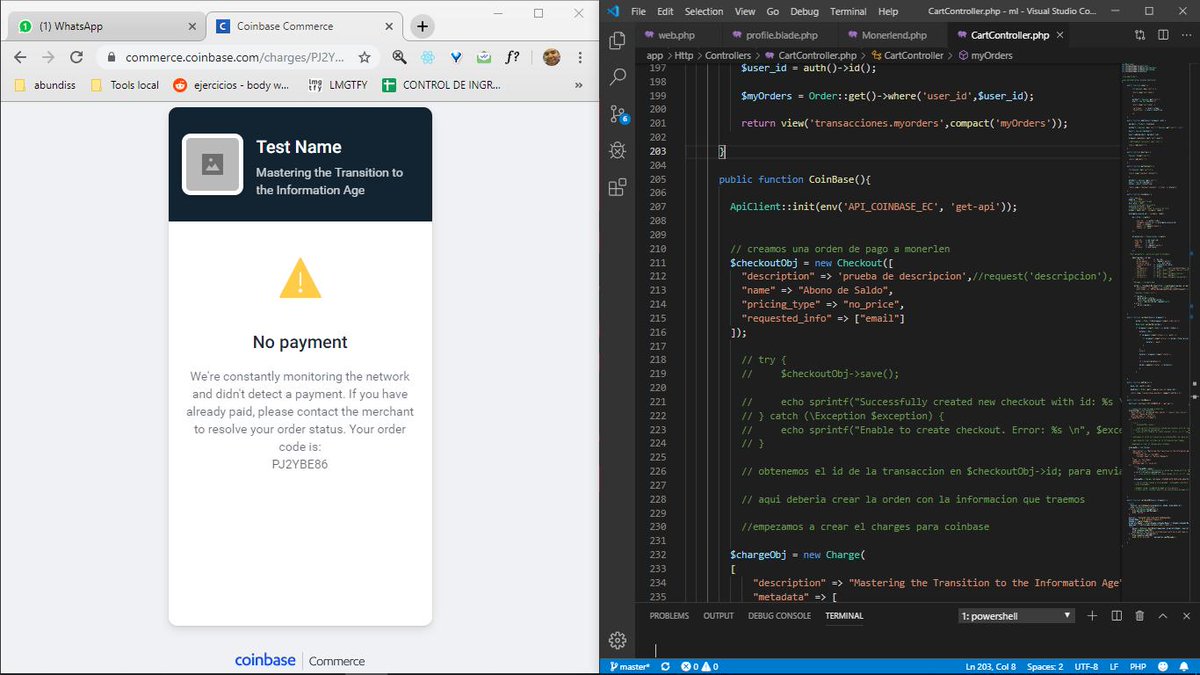1200x675 pixels.
Task: Click the Open Changes icon in editor toolbar
Action: pos(1140,35)
